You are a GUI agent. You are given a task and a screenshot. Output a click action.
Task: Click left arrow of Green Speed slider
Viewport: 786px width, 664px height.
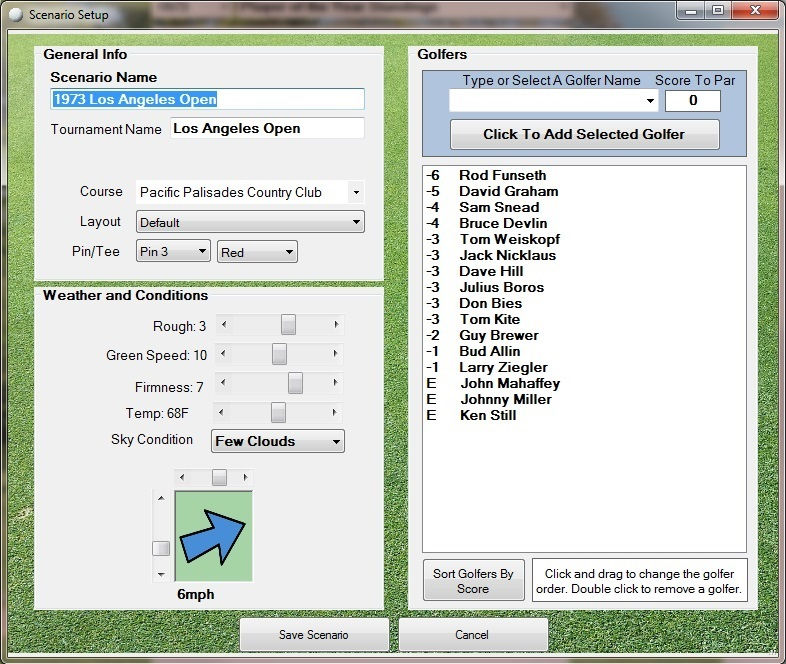pos(223,355)
